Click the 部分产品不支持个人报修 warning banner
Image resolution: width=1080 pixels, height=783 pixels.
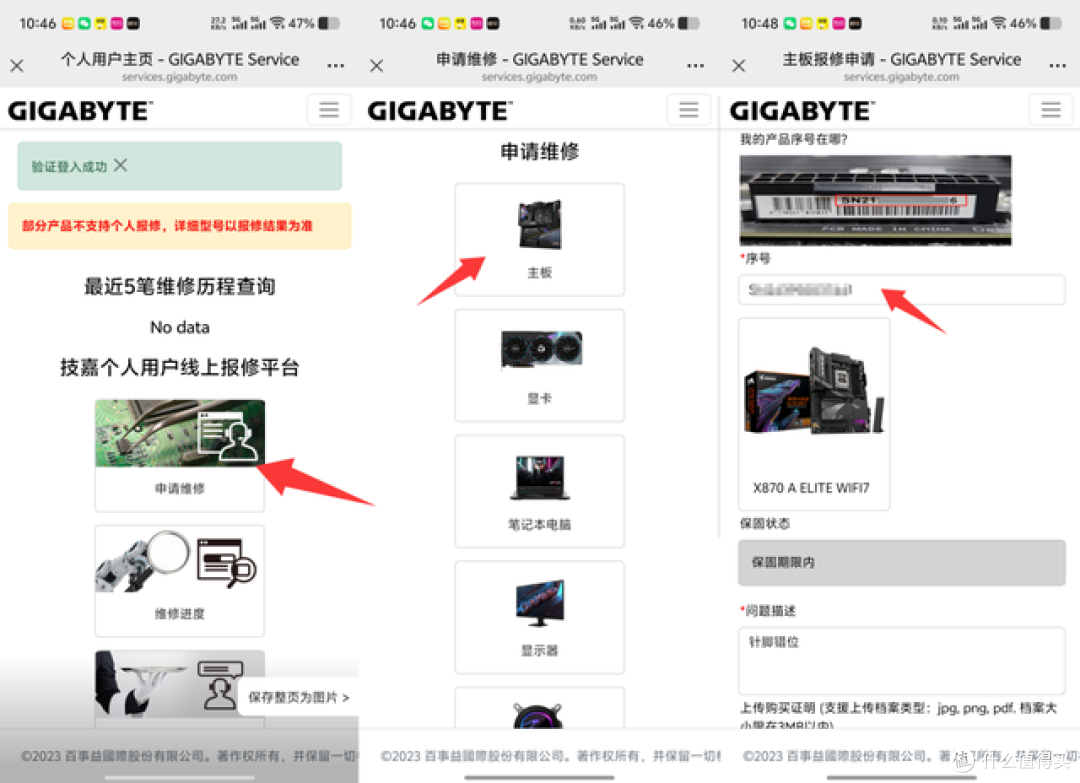180,226
